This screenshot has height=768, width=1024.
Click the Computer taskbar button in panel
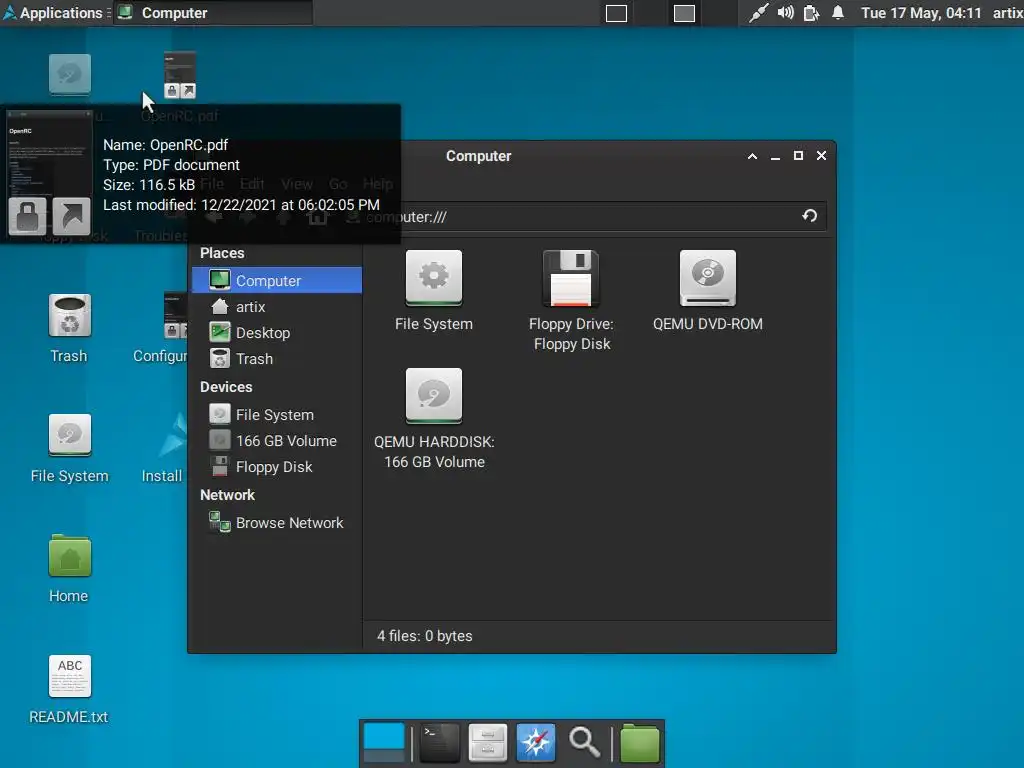click(213, 12)
